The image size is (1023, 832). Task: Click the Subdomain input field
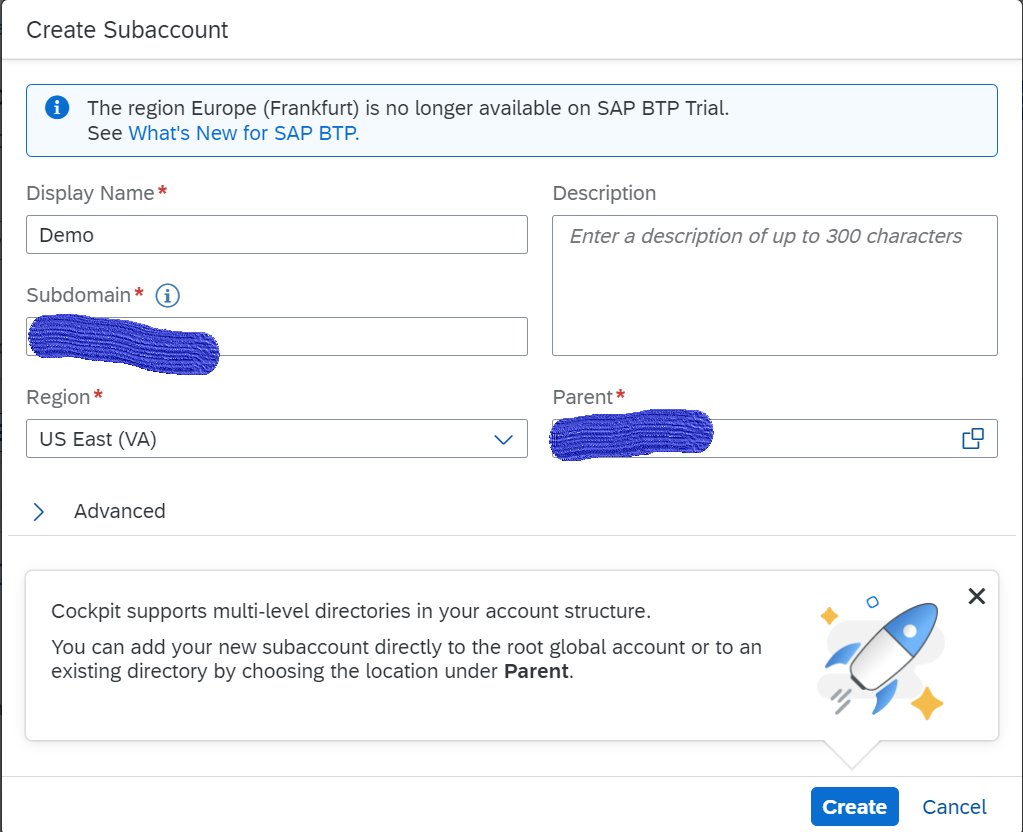pos(277,337)
